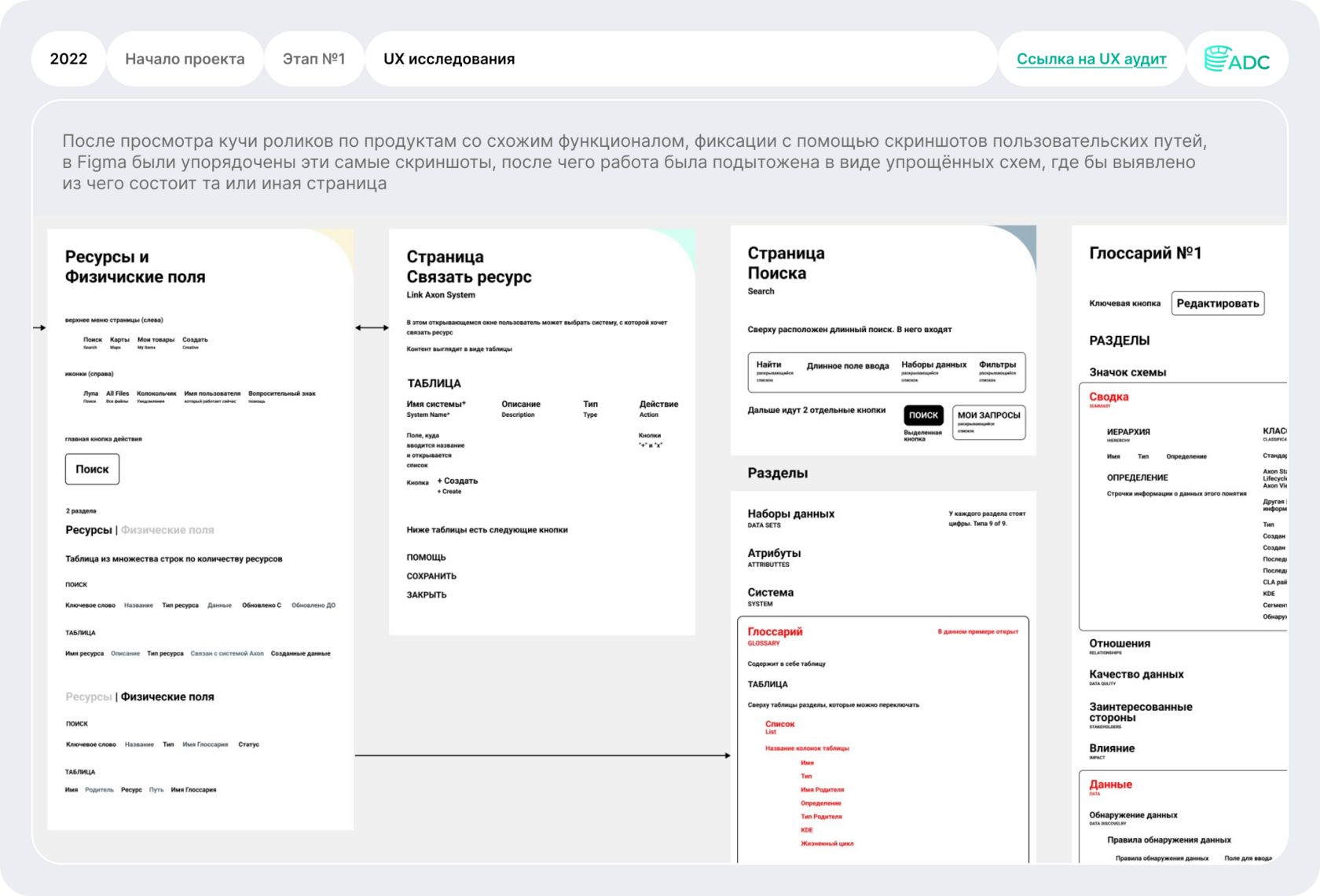Click the Родитель table column
Viewport: 1320px width, 896px height.
(99, 790)
